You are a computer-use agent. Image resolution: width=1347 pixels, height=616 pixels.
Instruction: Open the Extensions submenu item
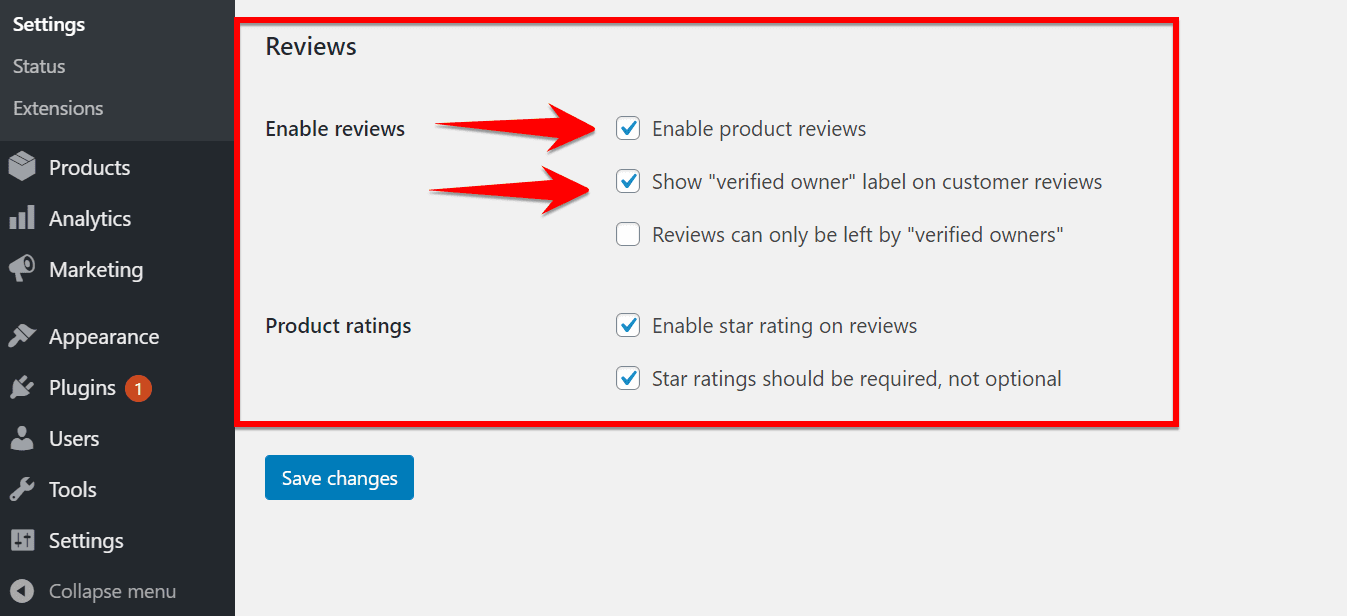tap(58, 108)
